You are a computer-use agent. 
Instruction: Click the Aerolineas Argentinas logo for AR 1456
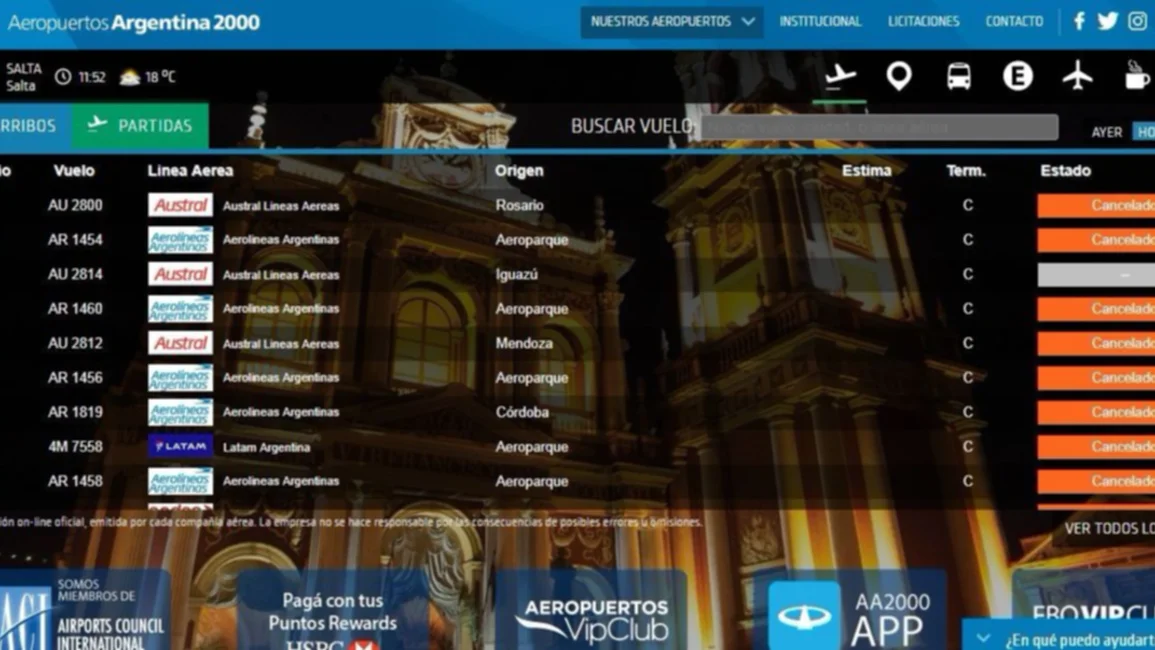pyautogui.click(x=180, y=377)
